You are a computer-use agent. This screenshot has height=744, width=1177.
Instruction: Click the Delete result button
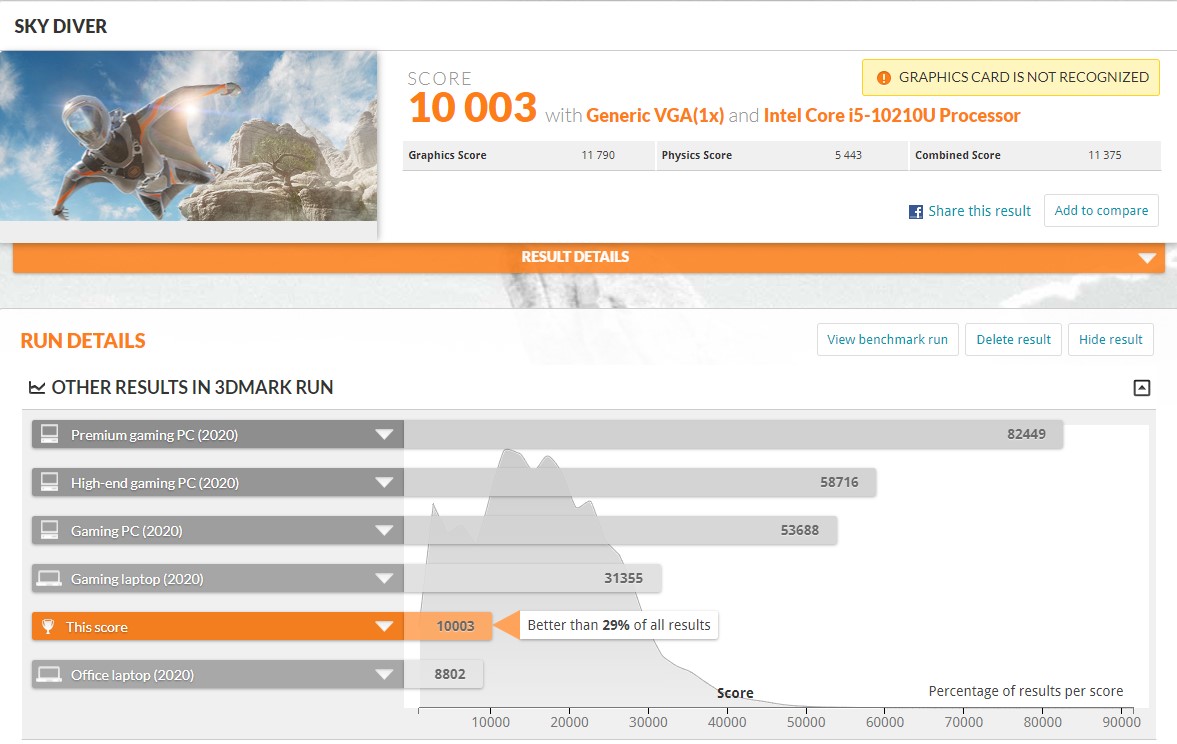coord(1013,339)
